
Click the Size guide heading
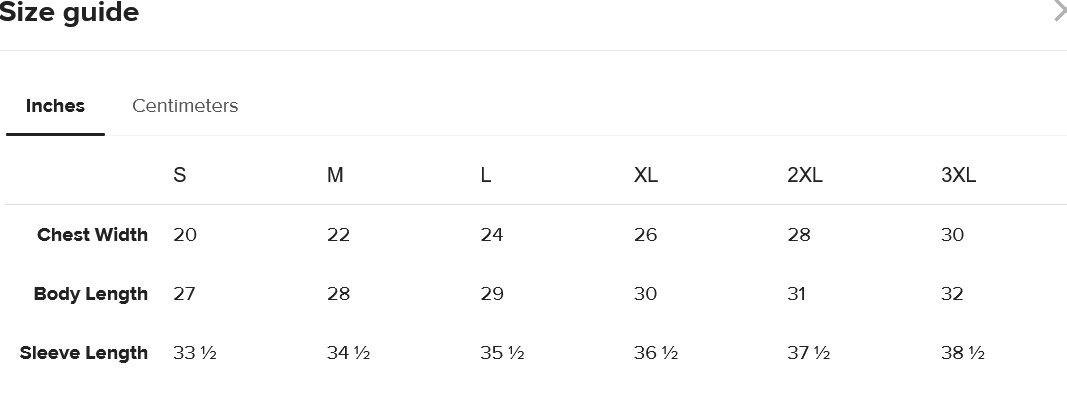(x=69, y=13)
